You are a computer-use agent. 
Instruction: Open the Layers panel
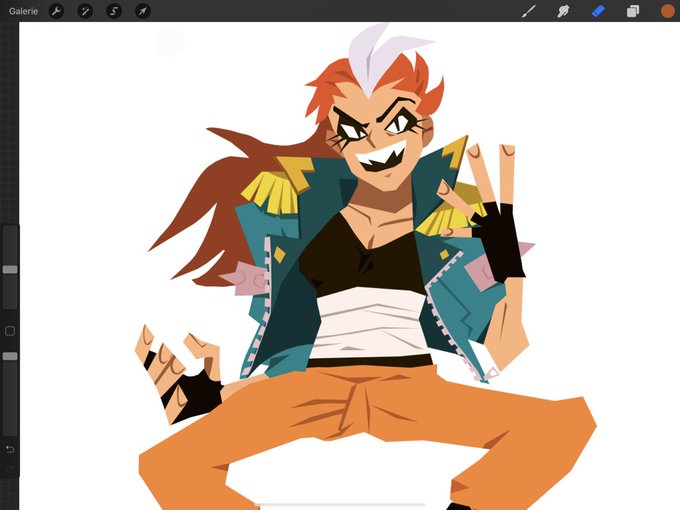click(633, 11)
